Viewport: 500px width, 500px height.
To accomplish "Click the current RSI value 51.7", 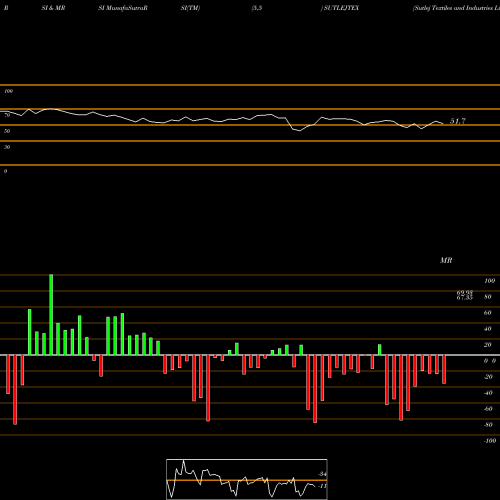I will click(x=458, y=121).
